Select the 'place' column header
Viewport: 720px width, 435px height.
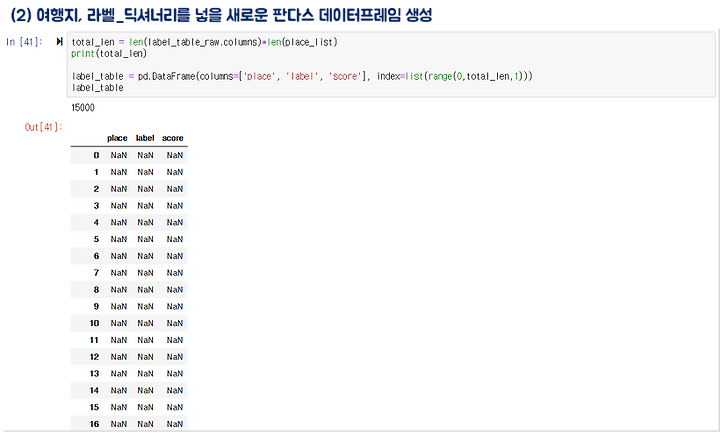[117, 138]
